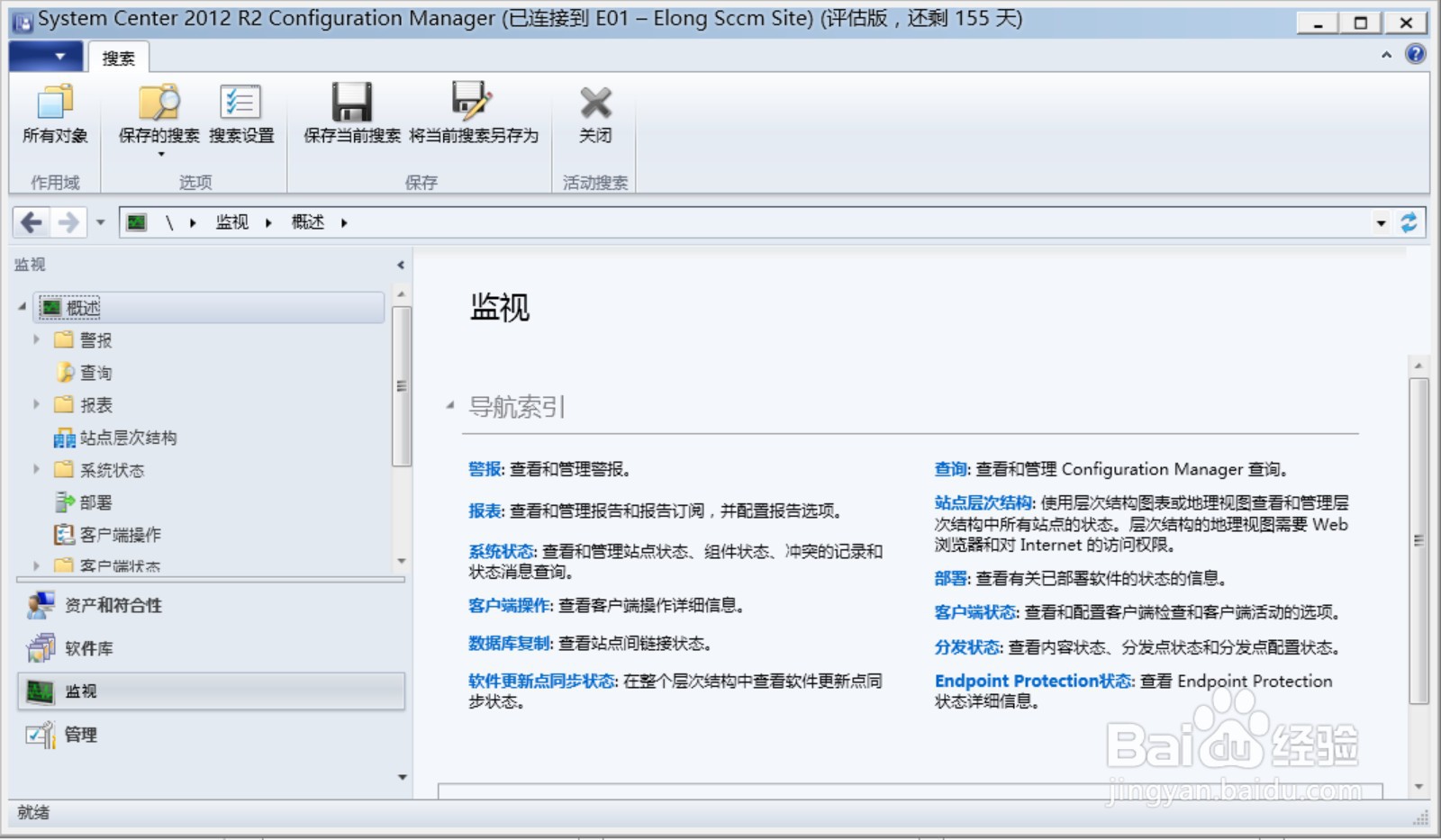Open the application menu dropdown

pyautogui.click(x=46, y=56)
